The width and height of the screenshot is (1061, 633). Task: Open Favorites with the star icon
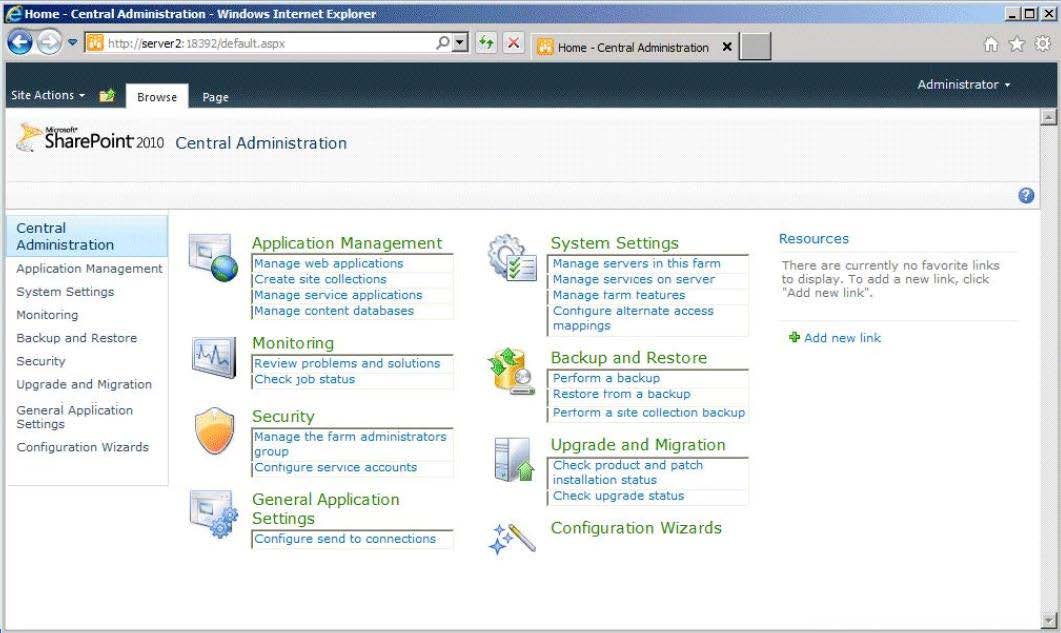(x=1016, y=44)
